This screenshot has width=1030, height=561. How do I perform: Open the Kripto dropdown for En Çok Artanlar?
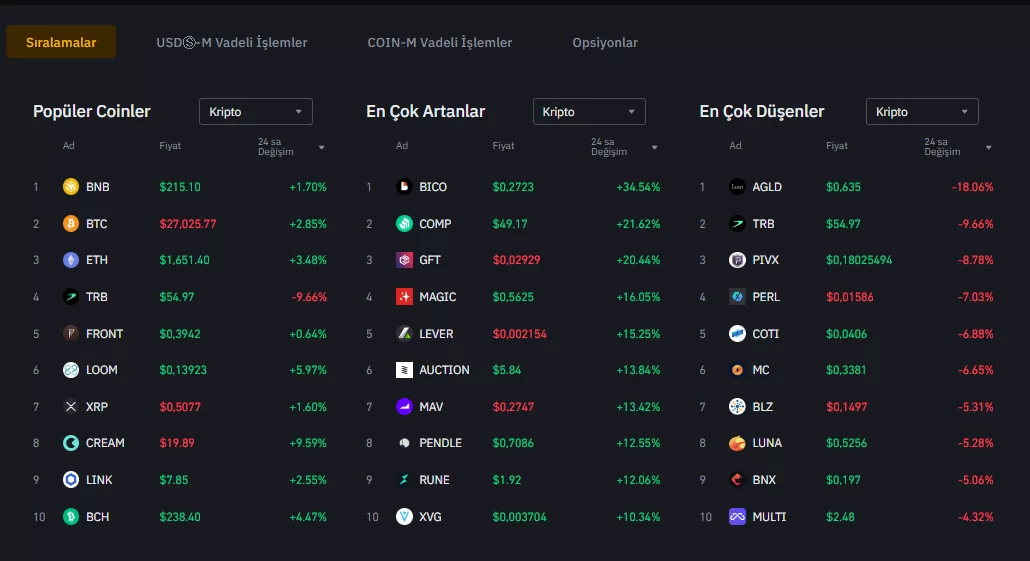(x=589, y=112)
